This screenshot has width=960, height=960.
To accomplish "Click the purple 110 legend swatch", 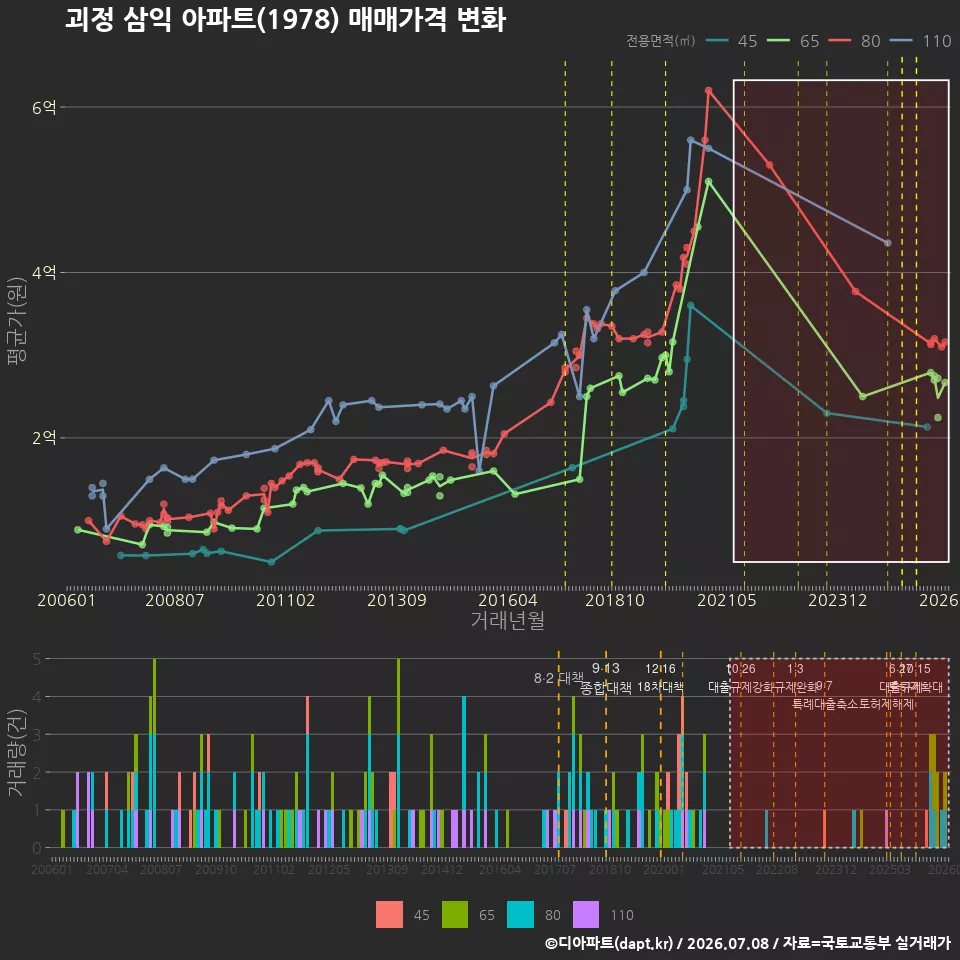I will pos(586,915).
